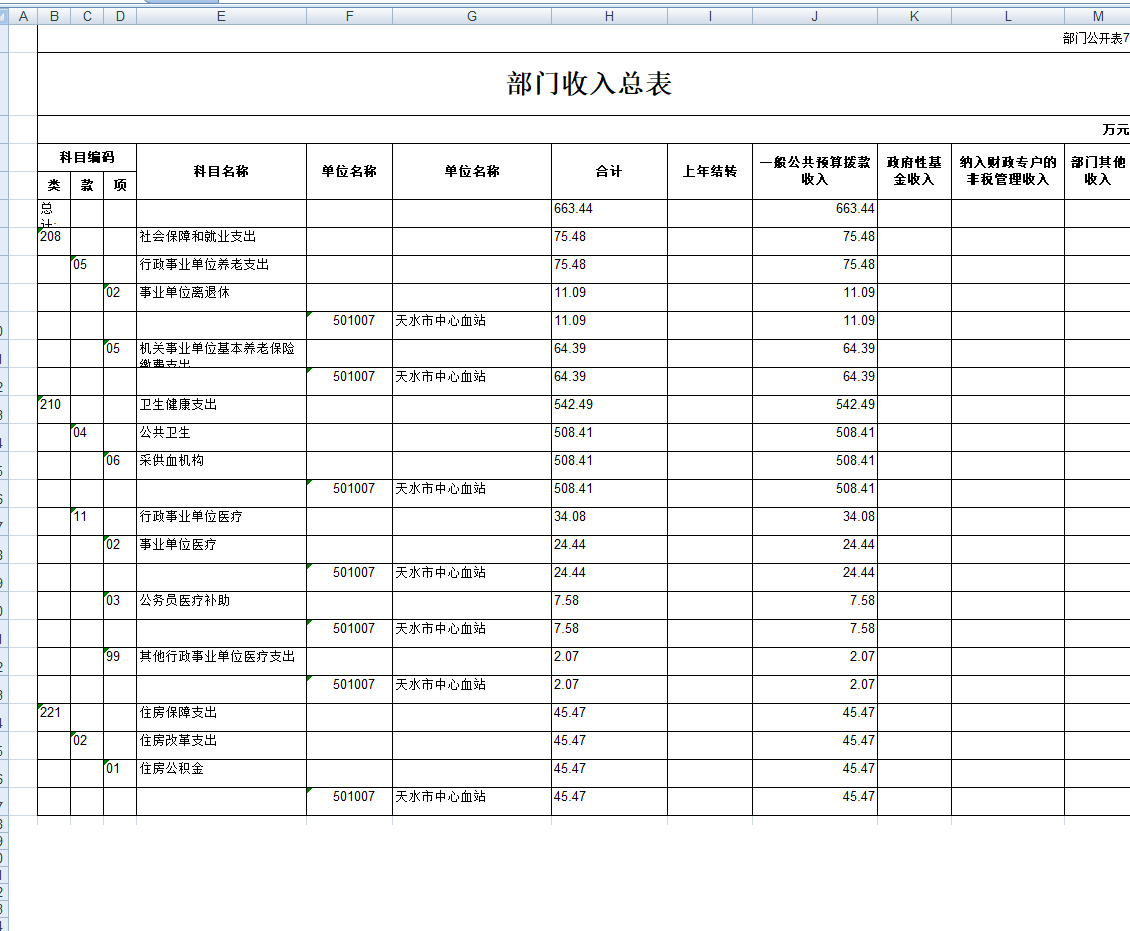1130x931 pixels.
Task: Click the 住房公积金 cell
Action: [221, 769]
